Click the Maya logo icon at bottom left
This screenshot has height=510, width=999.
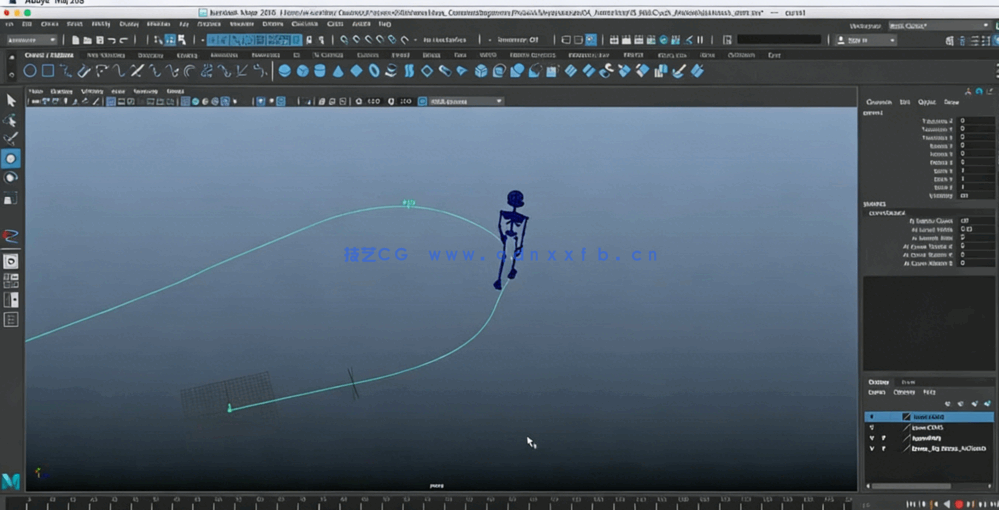tap(11, 481)
